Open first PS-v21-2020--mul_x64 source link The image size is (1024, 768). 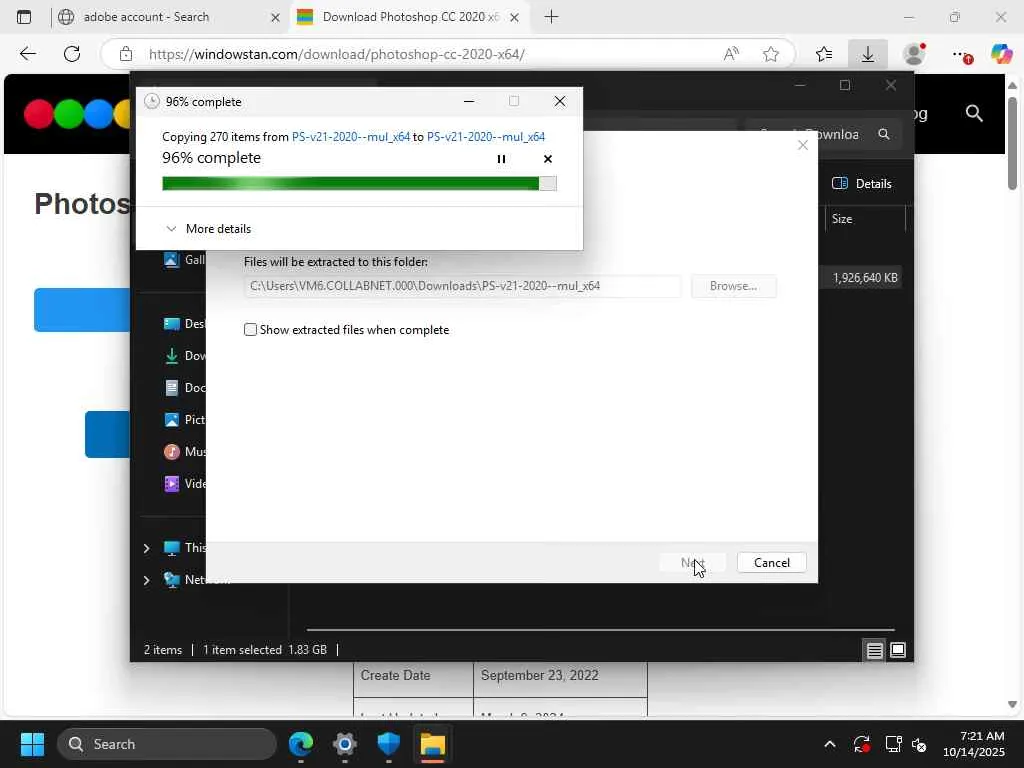click(x=351, y=136)
